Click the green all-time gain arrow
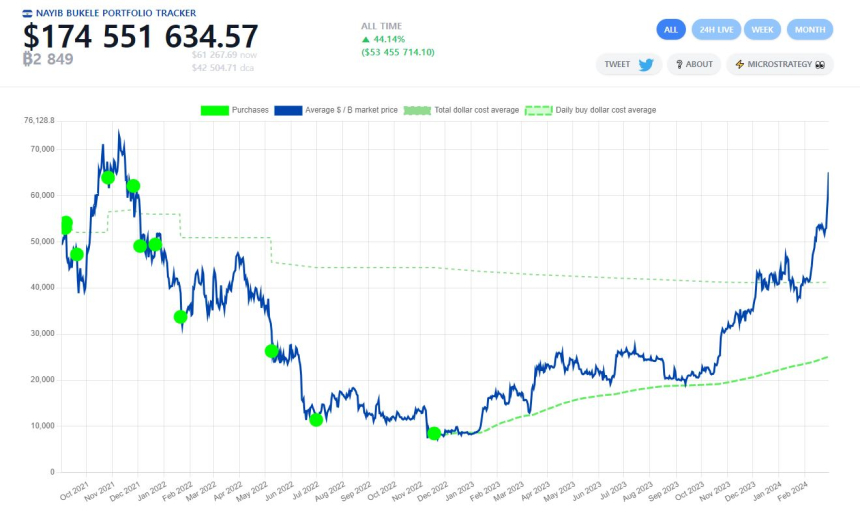Screen dimensions: 860x513 [x=366, y=39]
